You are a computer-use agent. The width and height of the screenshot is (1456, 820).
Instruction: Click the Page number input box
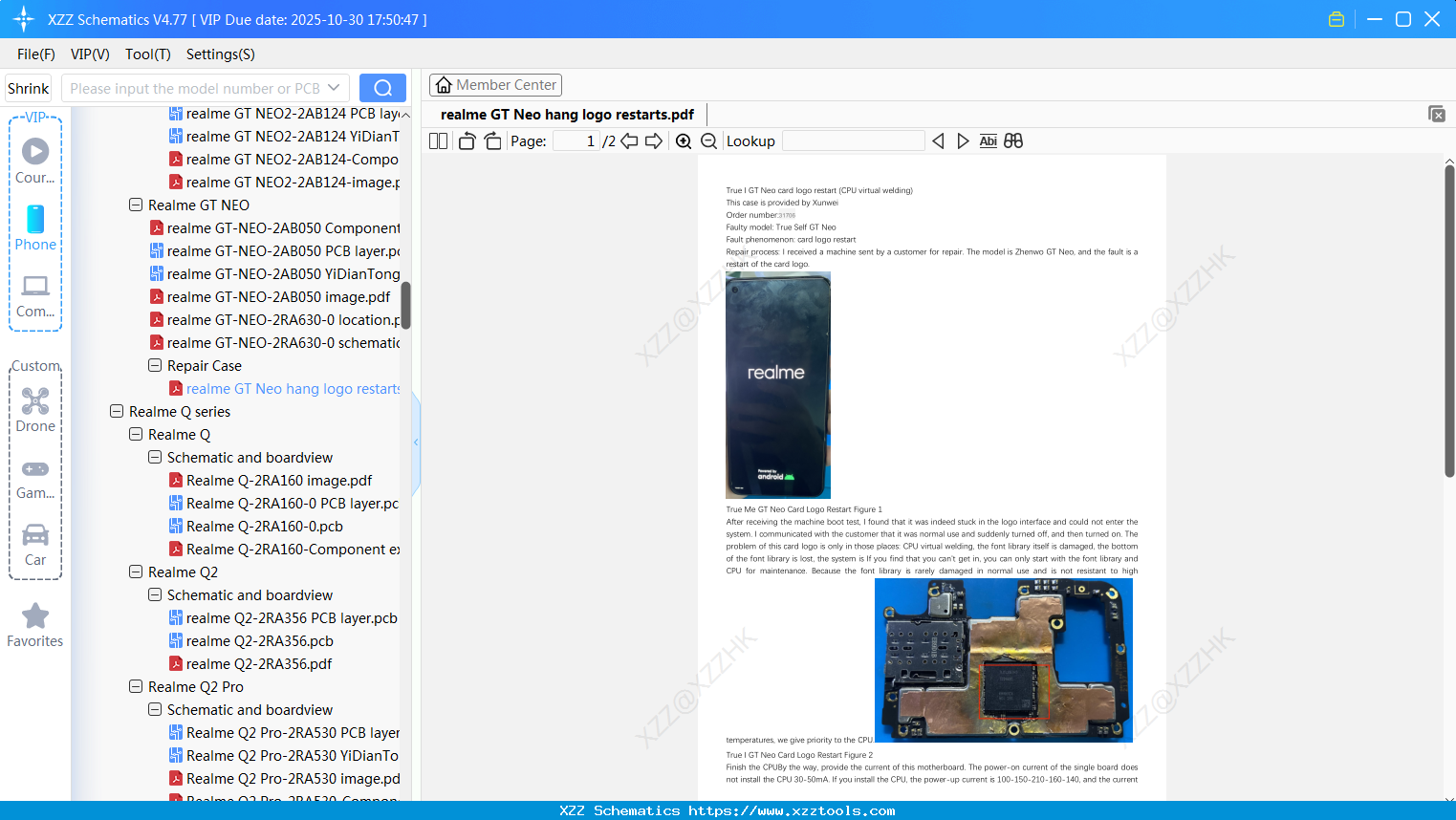pyautogui.click(x=576, y=141)
